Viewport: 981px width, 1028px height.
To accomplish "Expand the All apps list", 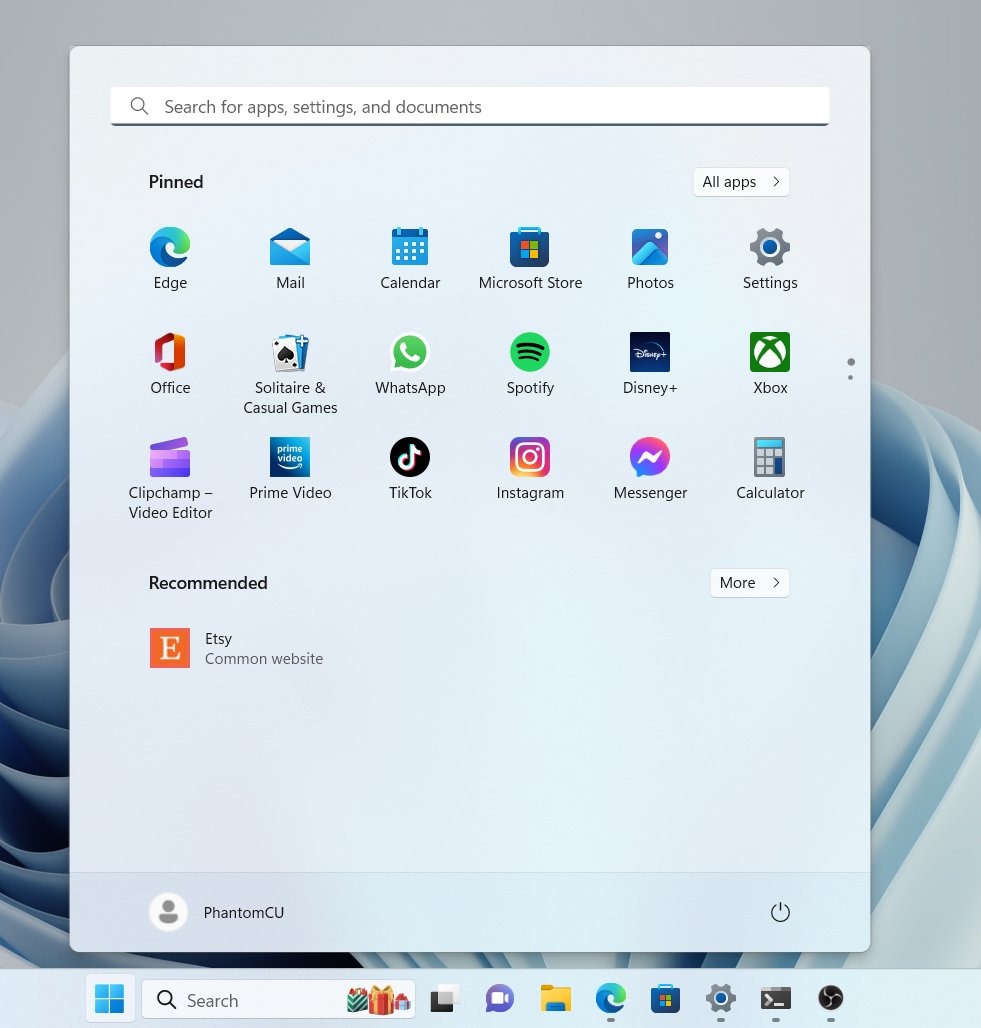I will click(x=741, y=182).
